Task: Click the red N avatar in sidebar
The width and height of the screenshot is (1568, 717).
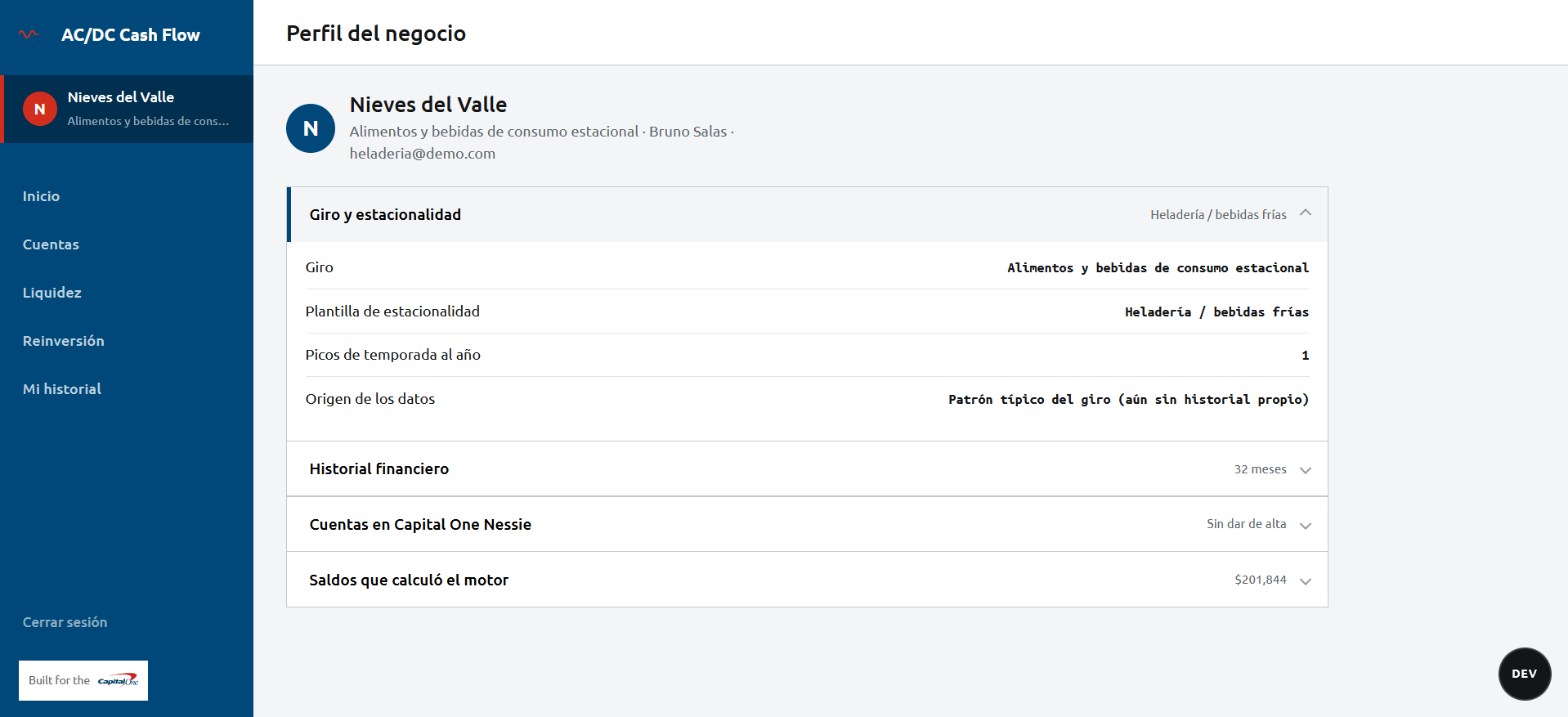Action: (39, 109)
